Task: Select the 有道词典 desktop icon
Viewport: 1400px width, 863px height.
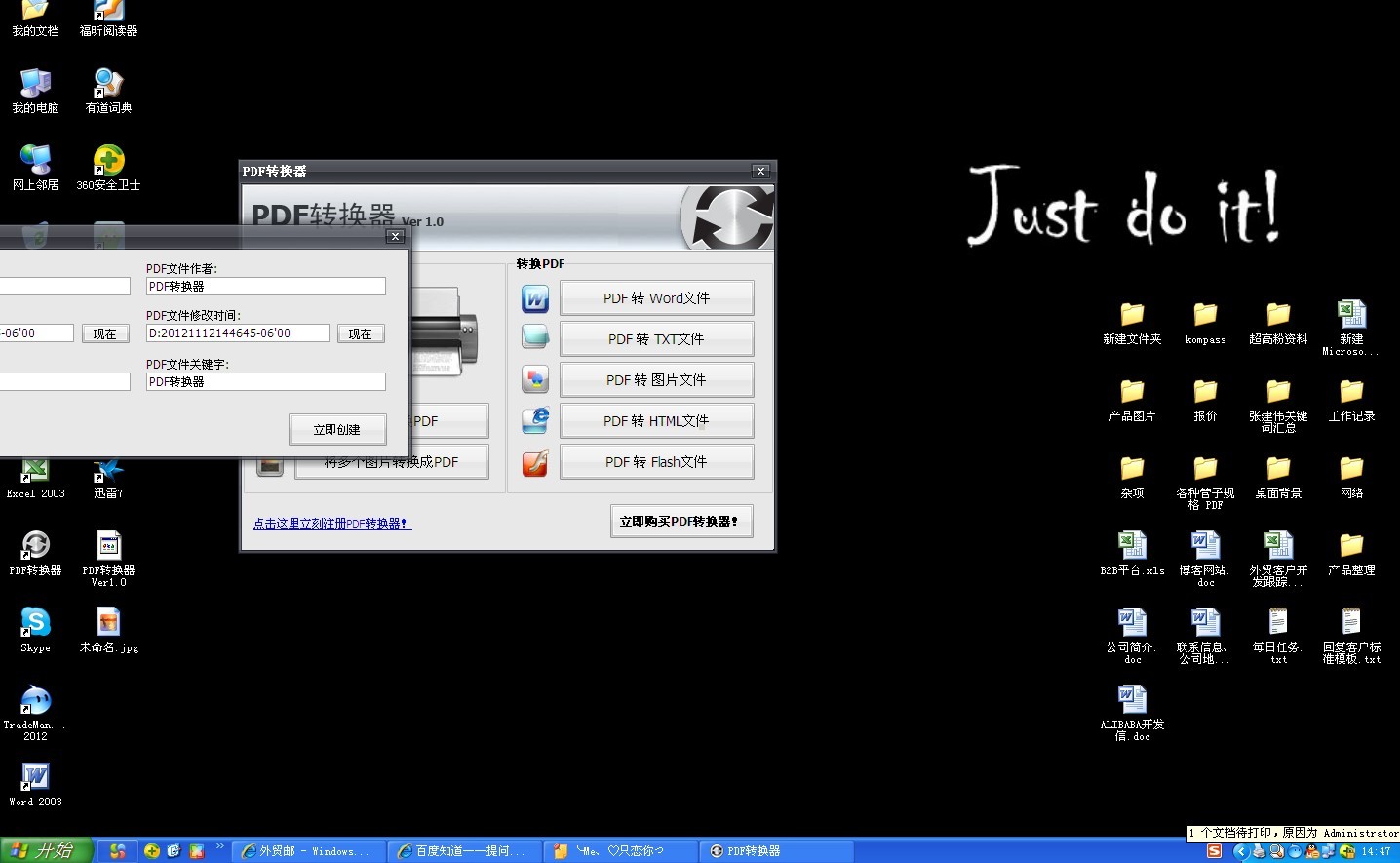Action: click(108, 92)
